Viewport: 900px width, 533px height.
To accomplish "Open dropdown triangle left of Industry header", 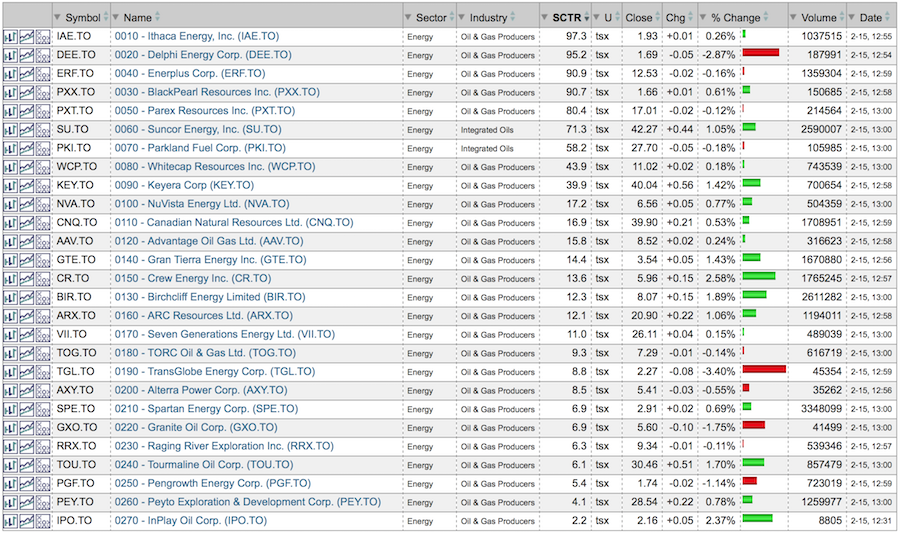I will [x=462, y=18].
